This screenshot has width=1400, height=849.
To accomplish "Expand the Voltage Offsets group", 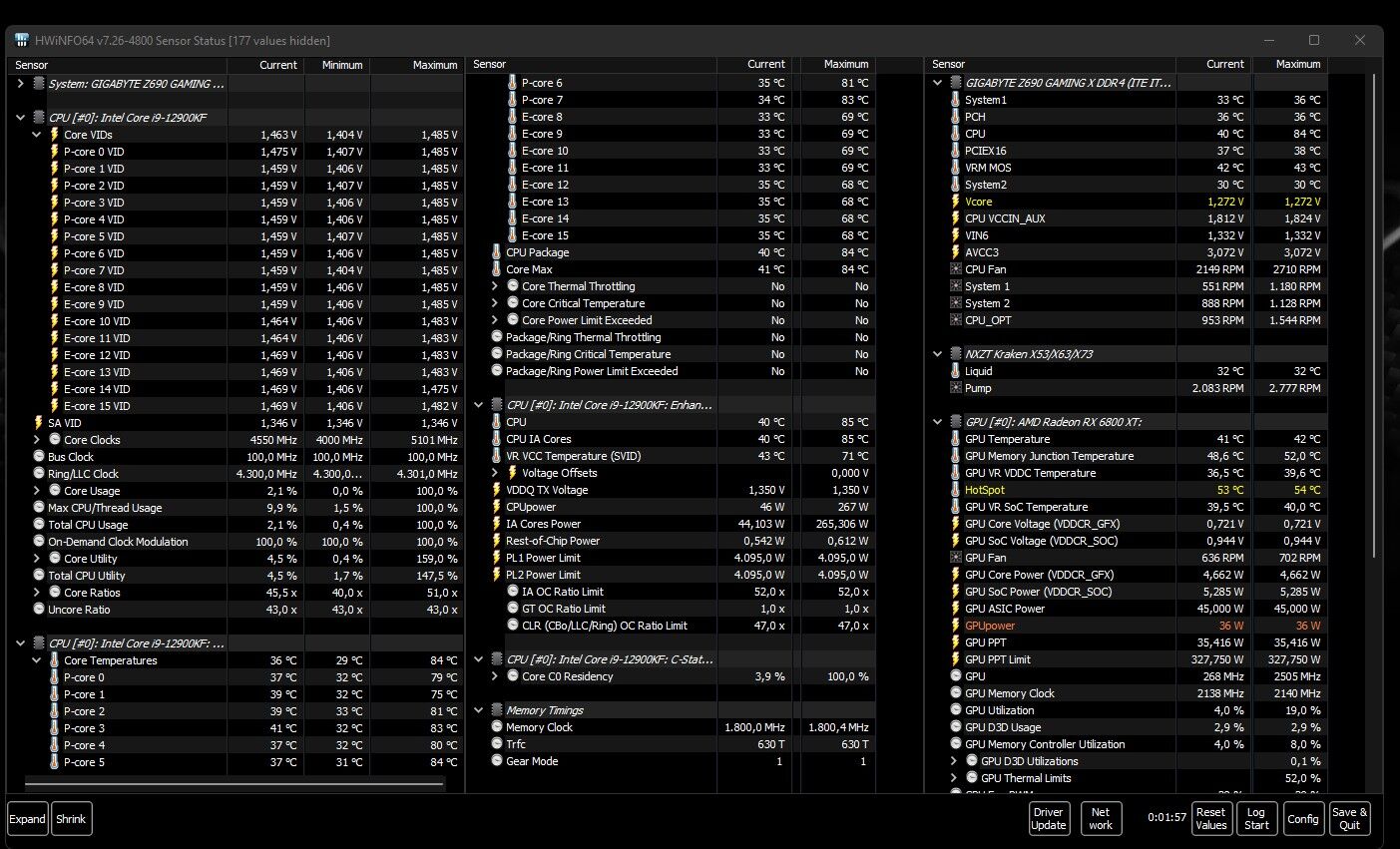I will click(x=495, y=473).
